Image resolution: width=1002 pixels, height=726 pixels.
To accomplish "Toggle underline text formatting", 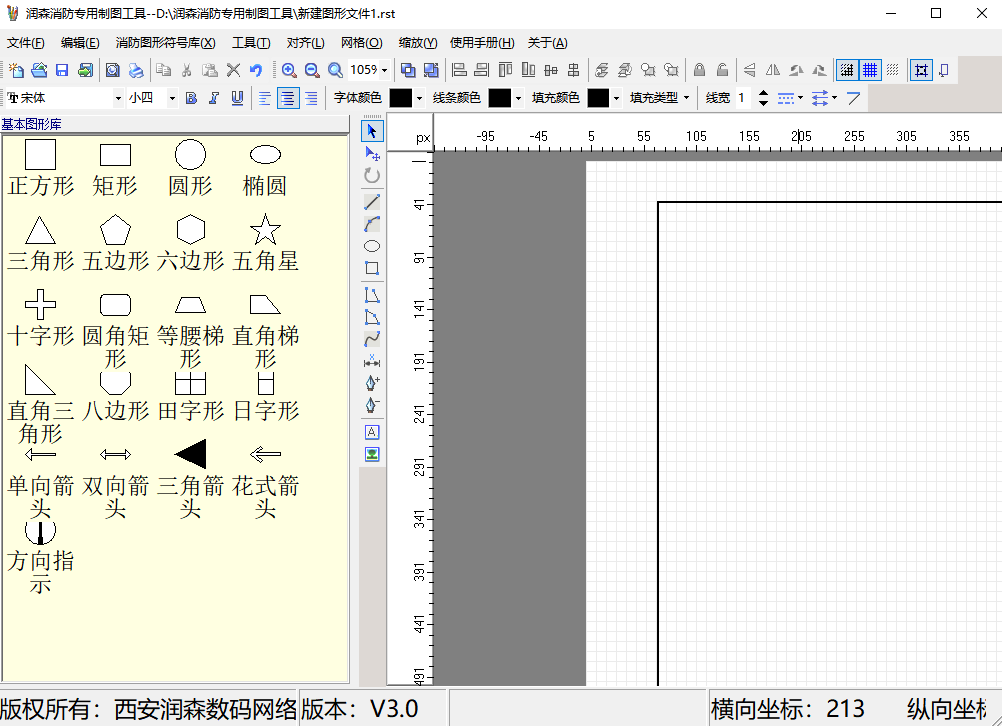I will tap(237, 98).
